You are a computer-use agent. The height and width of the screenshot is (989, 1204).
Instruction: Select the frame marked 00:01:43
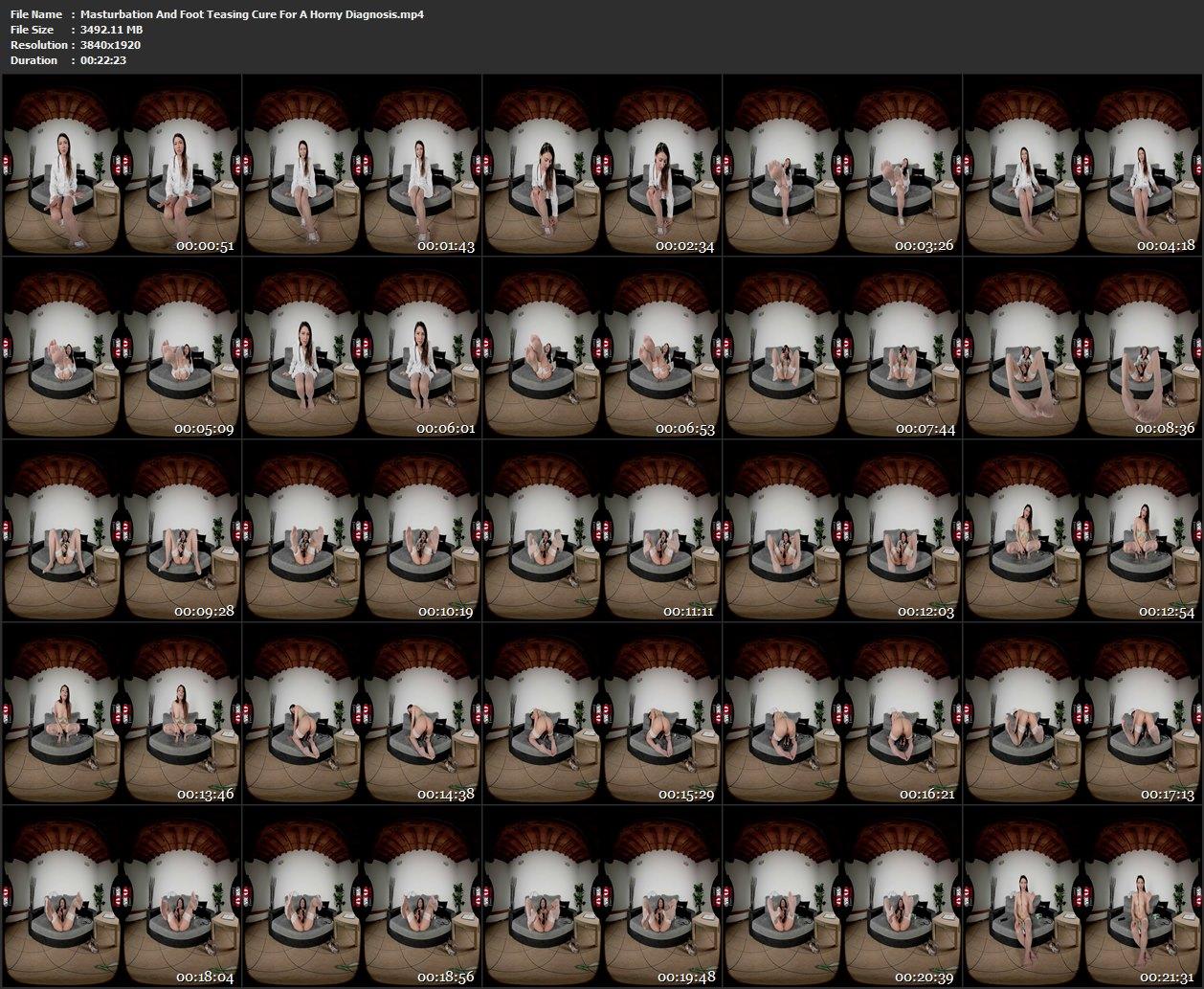pyautogui.click(x=361, y=165)
